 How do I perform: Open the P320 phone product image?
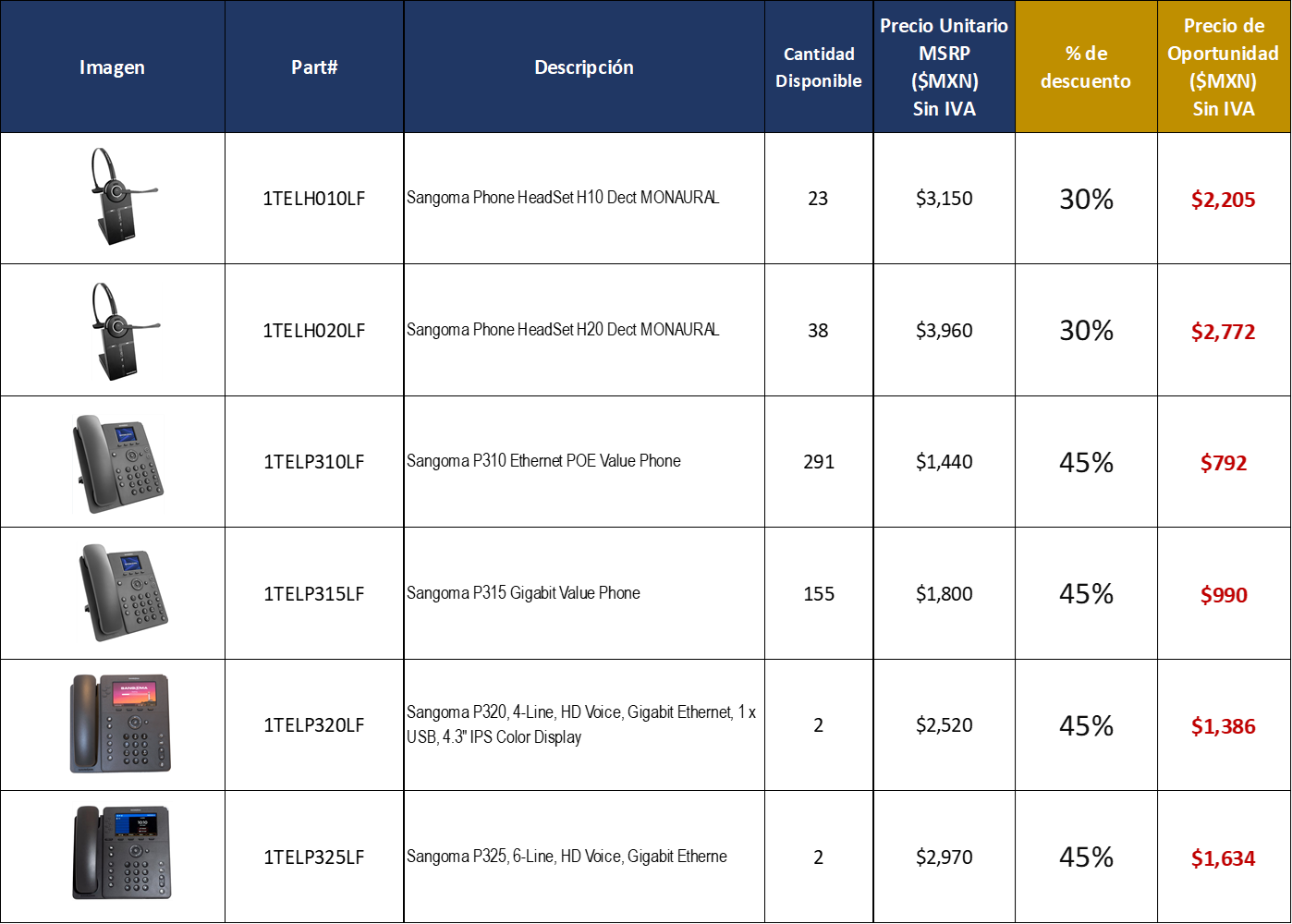121,723
